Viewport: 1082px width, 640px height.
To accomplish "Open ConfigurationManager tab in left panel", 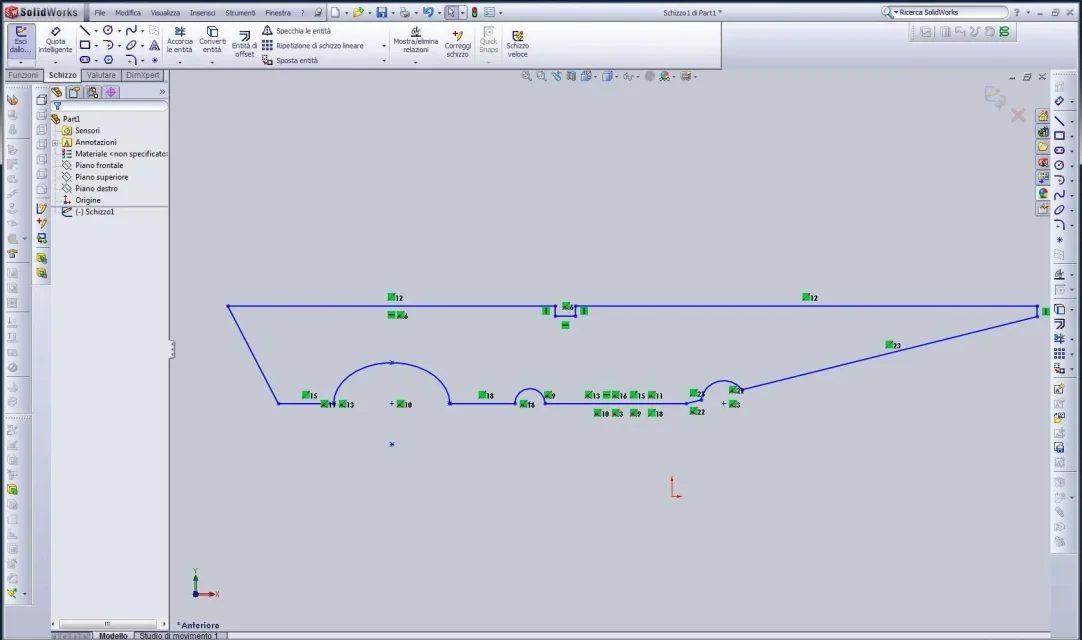I will click(x=92, y=92).
